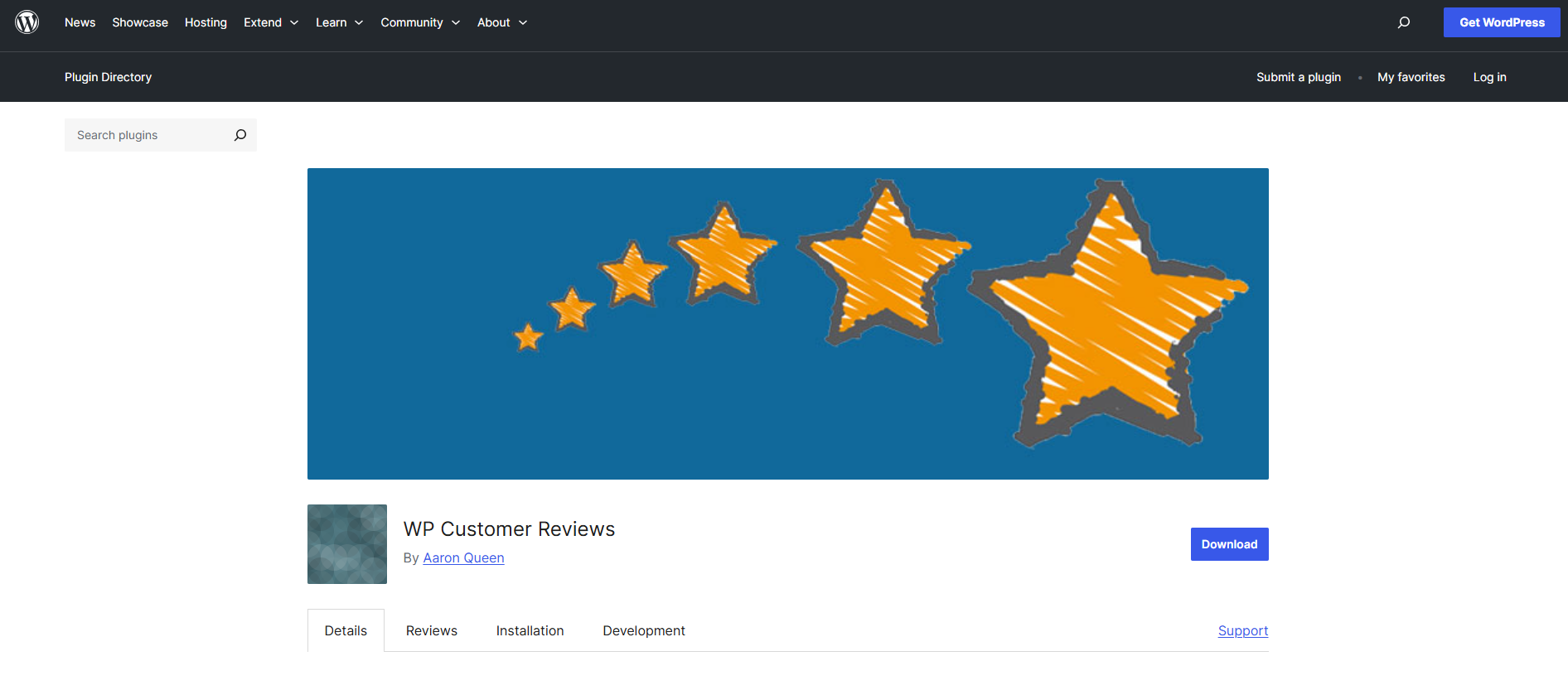The height and width of the screenshot is (690, 1568).
Task: Expand the Extend dropdown menu
Action: pos(270,22)
